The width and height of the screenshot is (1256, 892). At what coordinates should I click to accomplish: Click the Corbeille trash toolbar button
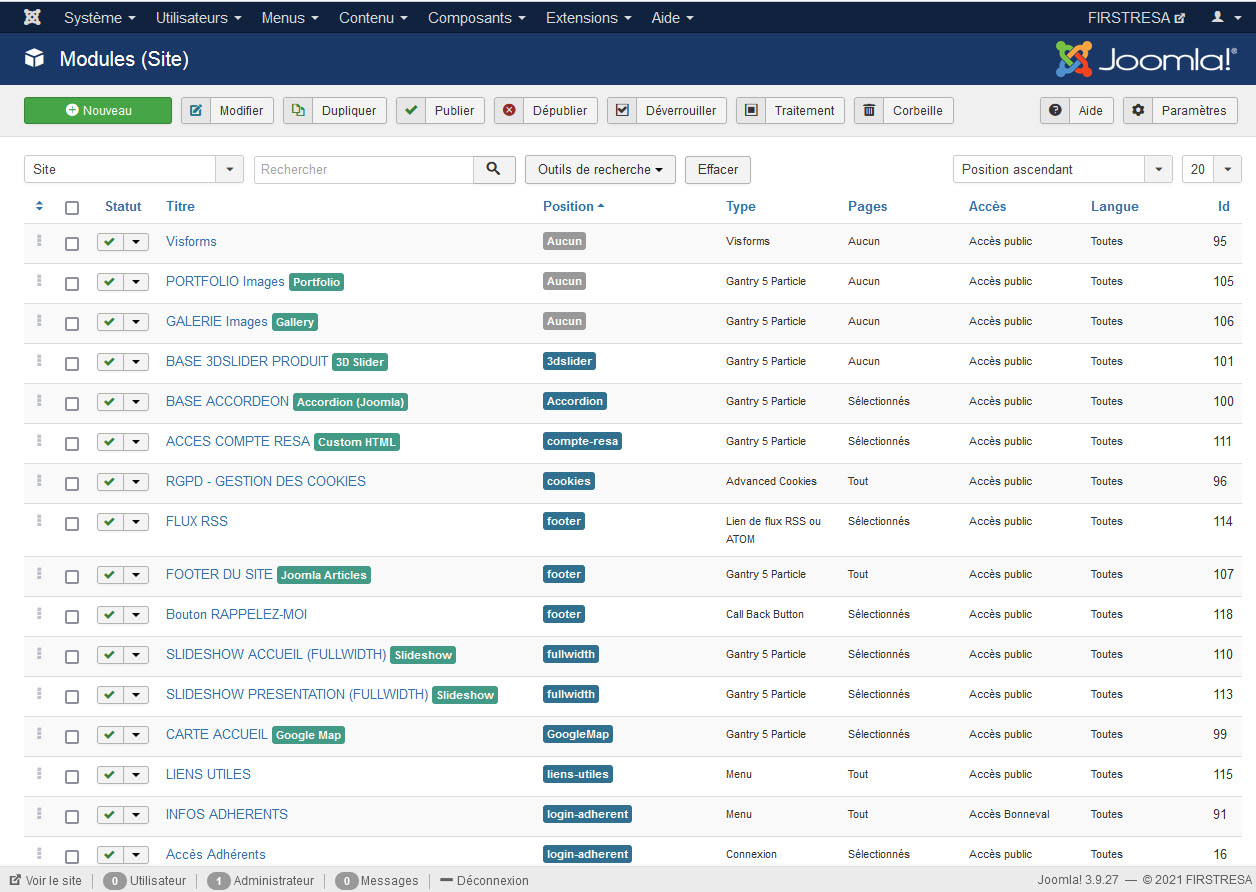(904, 110)
